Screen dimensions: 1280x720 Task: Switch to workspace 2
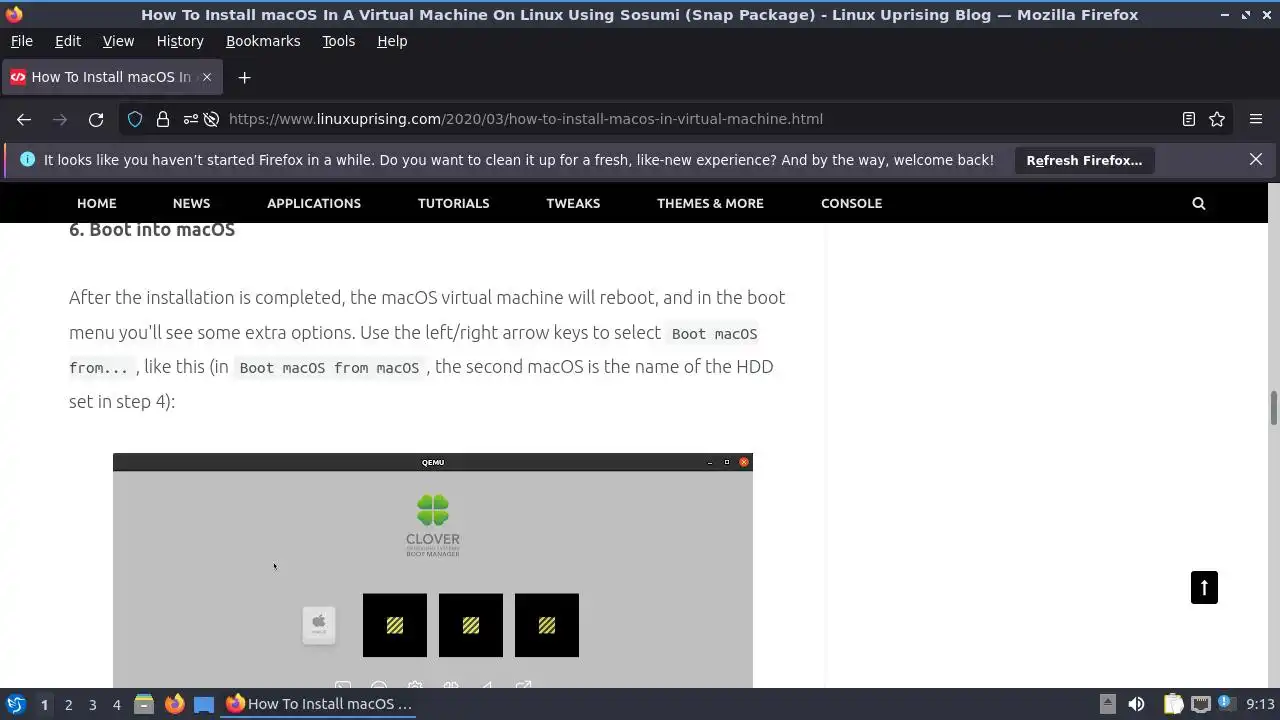point(68,704)
